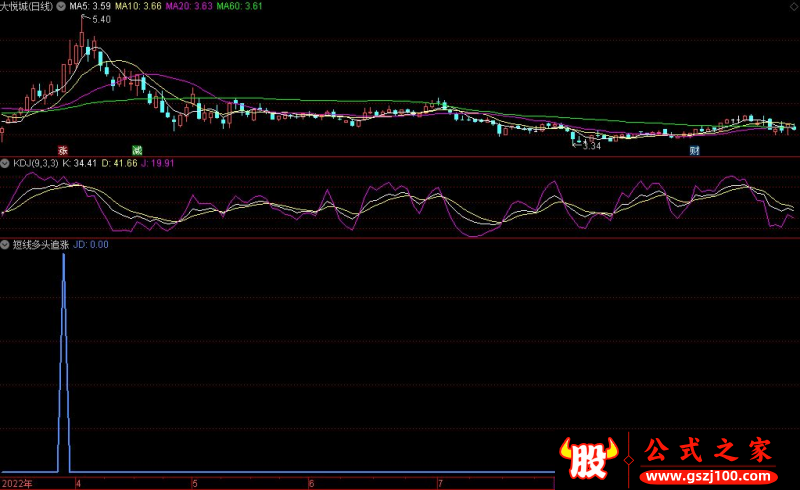Expand dropdown next to 大悦城(日线) title
The height and width of the screenshot is (490, 800).
click(63, 6)
